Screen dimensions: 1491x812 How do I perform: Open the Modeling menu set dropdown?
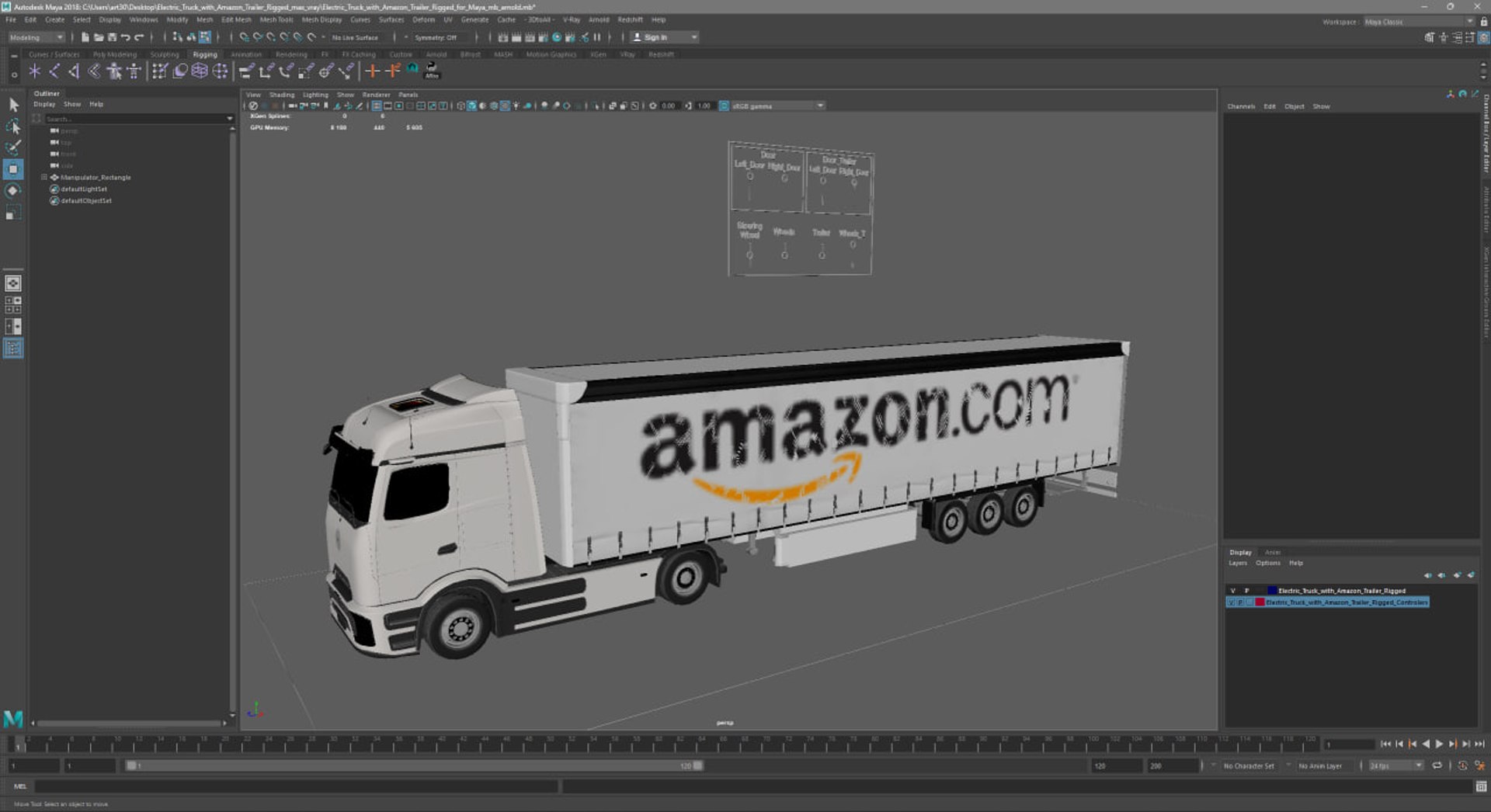point(36,37)
